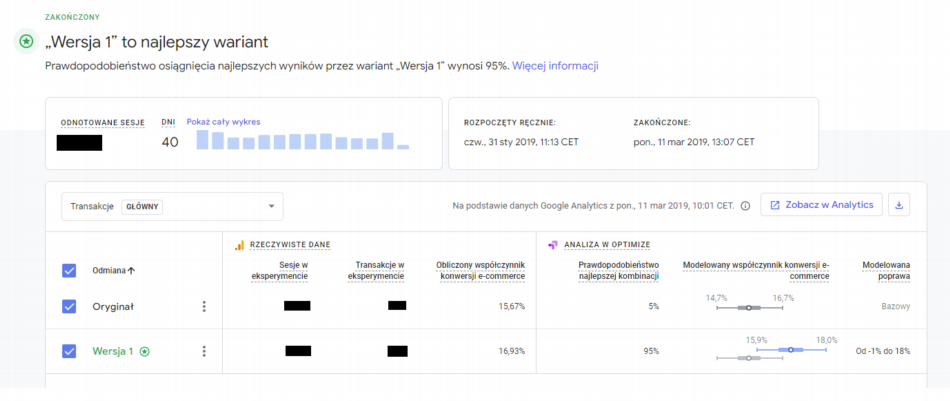950x401 pixels.
Task: Click the Sesje w eksperymencie column header
Action: [279, 270]
